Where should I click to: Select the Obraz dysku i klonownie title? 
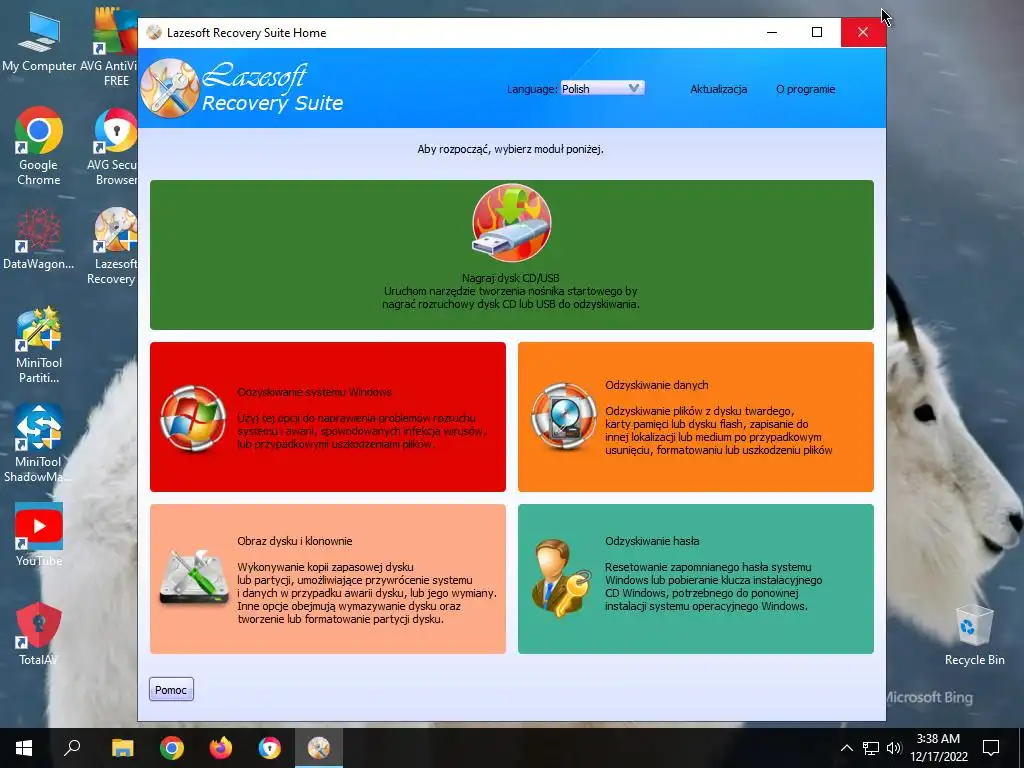coord(295,541)
